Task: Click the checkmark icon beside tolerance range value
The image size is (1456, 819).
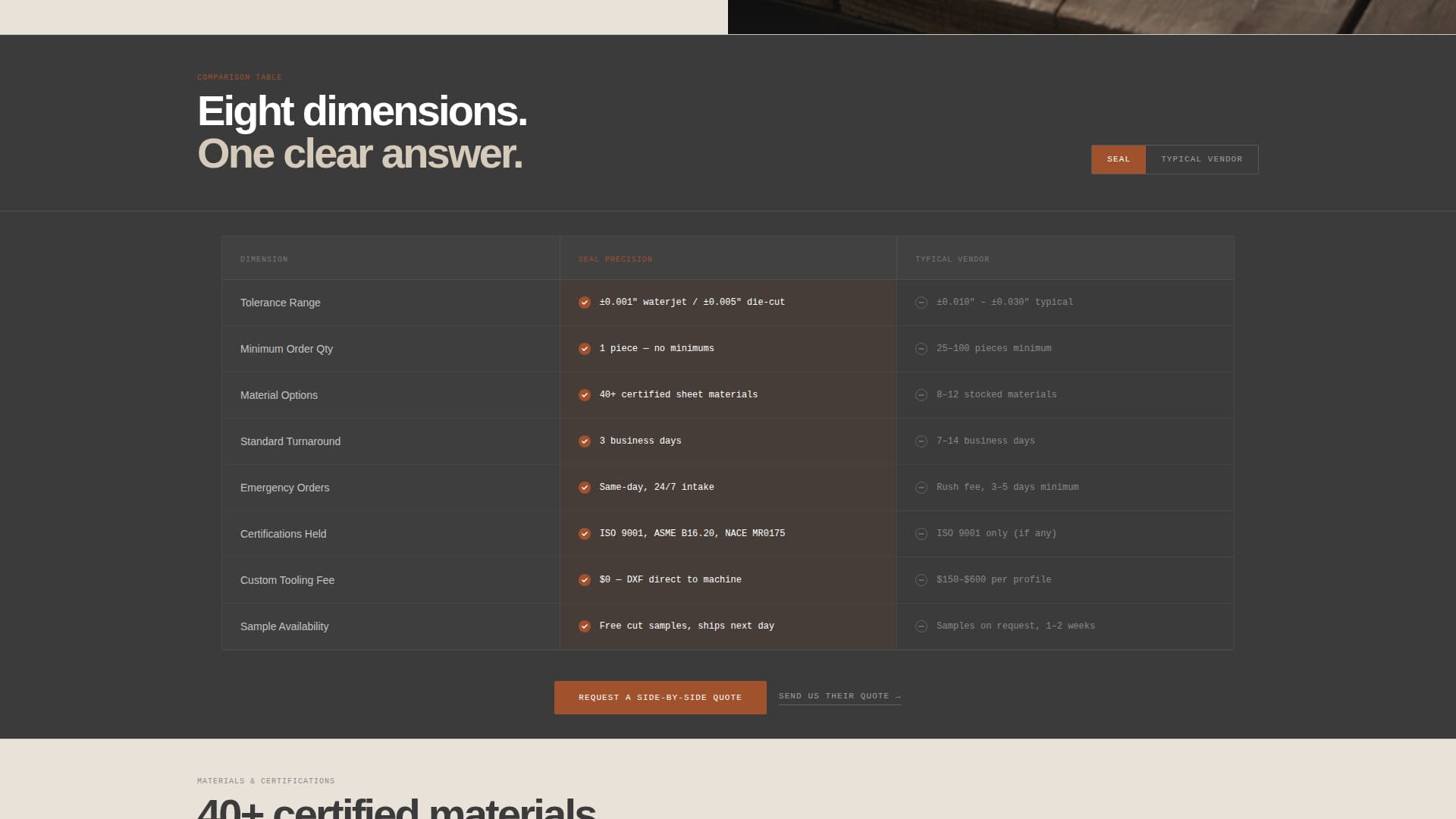Action: pos(584,303)
